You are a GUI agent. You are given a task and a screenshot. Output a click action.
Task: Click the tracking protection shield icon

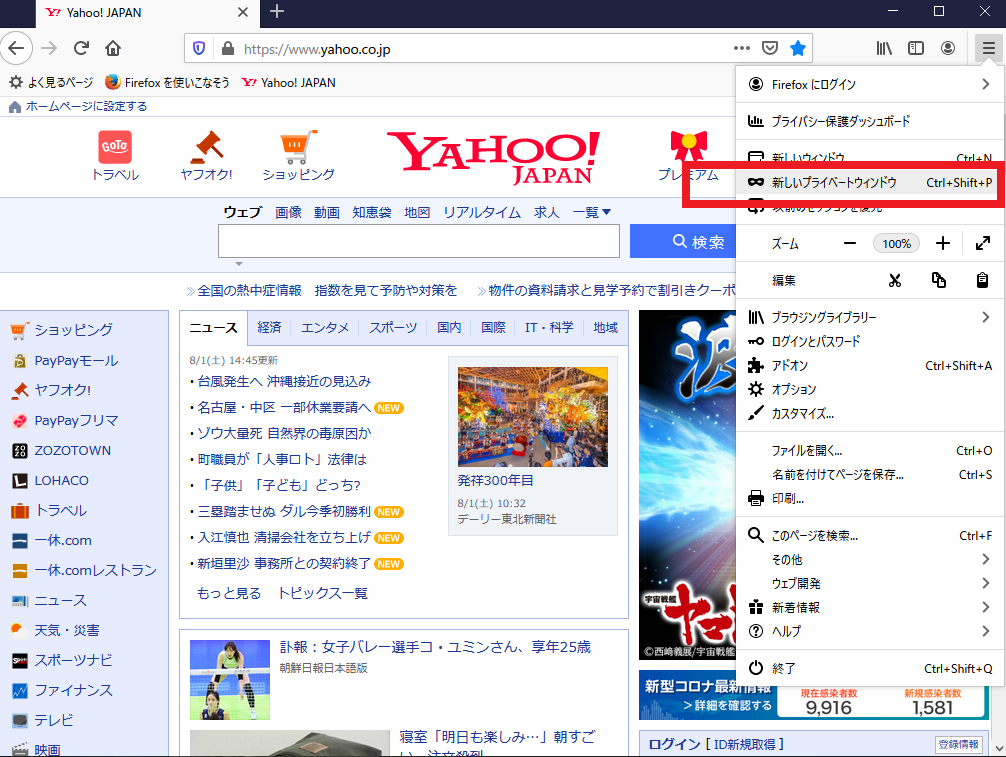point(199,49)
